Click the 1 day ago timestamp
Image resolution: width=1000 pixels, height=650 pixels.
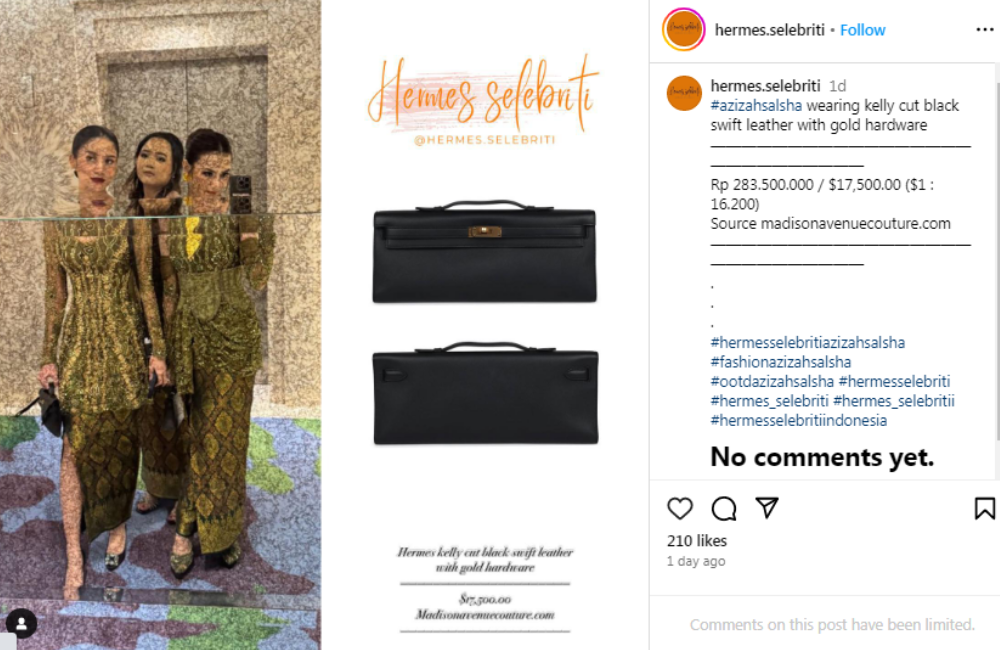pyautogui.click(x=696, y=561)
